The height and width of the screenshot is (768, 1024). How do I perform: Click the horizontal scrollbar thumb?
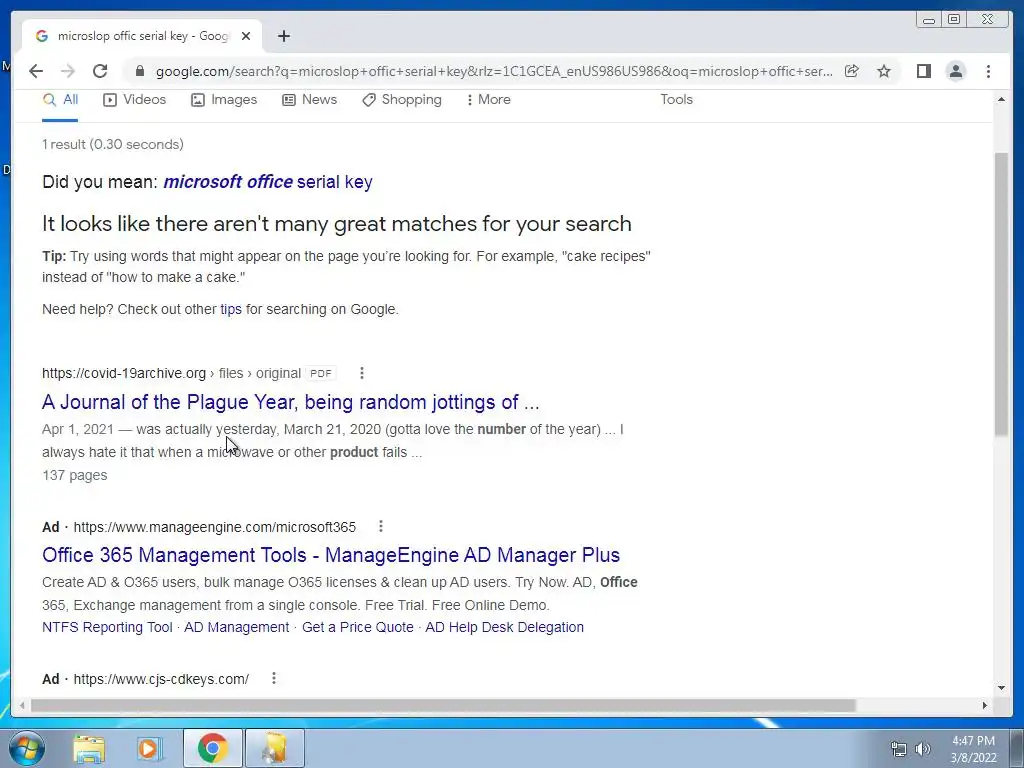443,705
